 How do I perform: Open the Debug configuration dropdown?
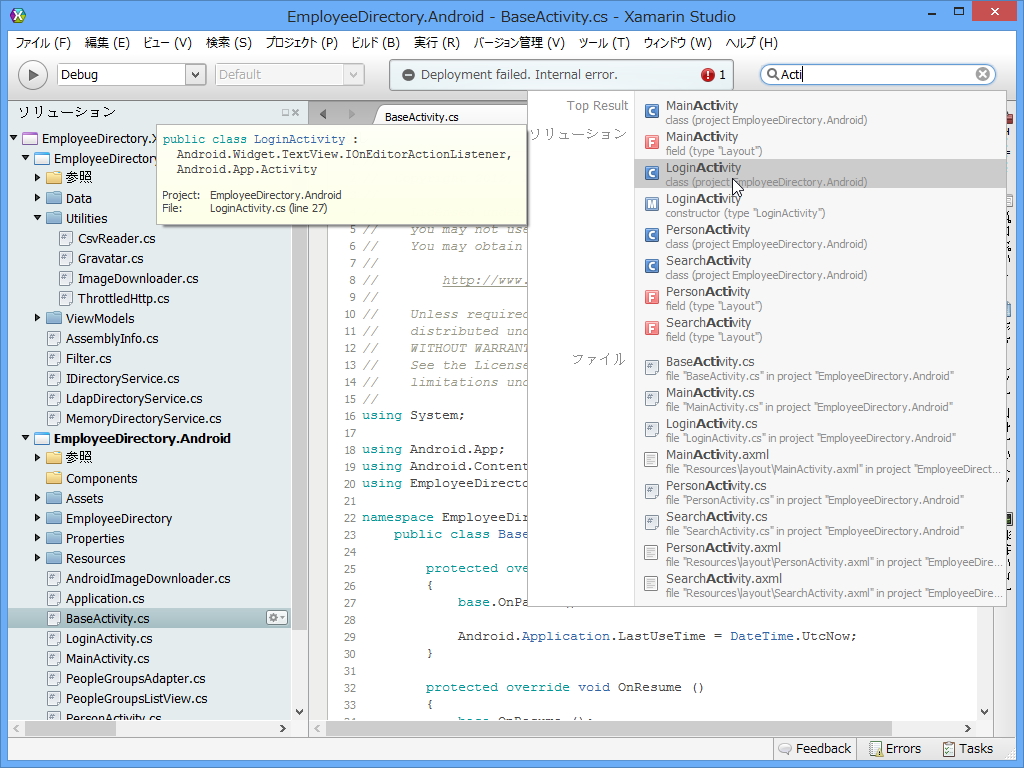[195, 74]
